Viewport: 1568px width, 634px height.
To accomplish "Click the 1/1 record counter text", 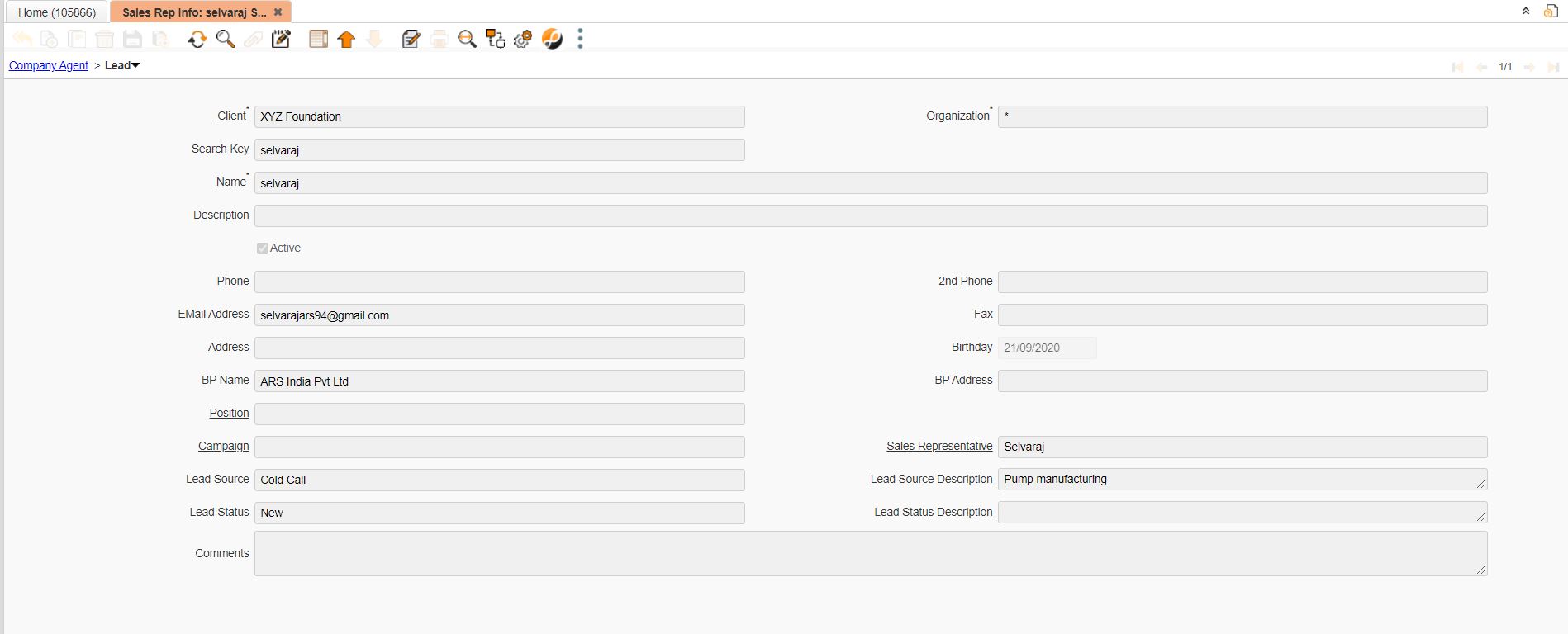I will (x=1505, y=67).
